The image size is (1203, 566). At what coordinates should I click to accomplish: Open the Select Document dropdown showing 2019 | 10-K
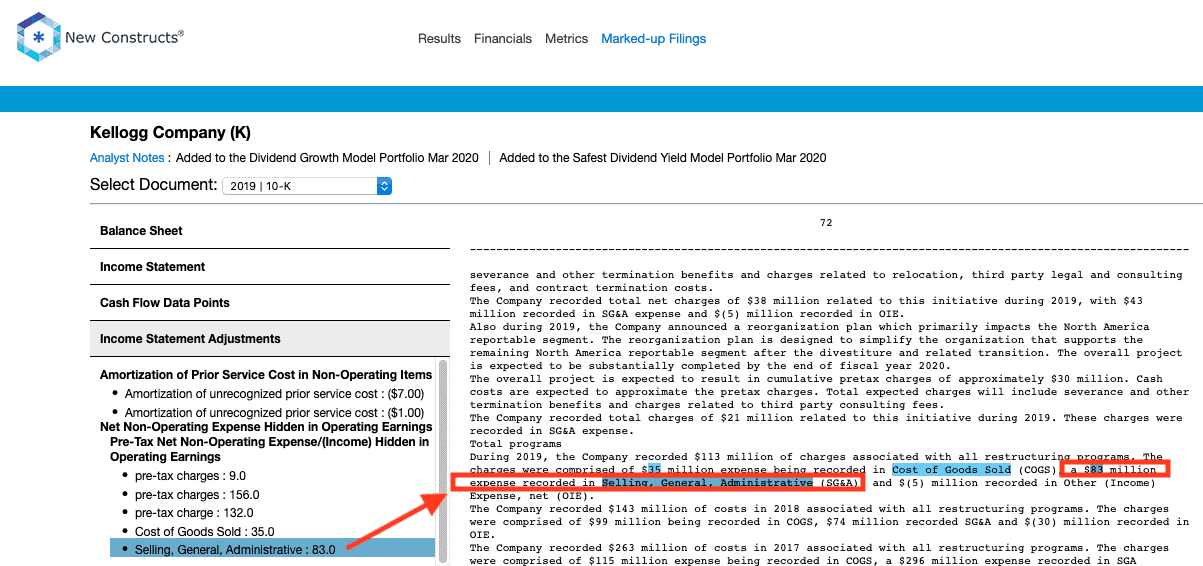(307, 186)
